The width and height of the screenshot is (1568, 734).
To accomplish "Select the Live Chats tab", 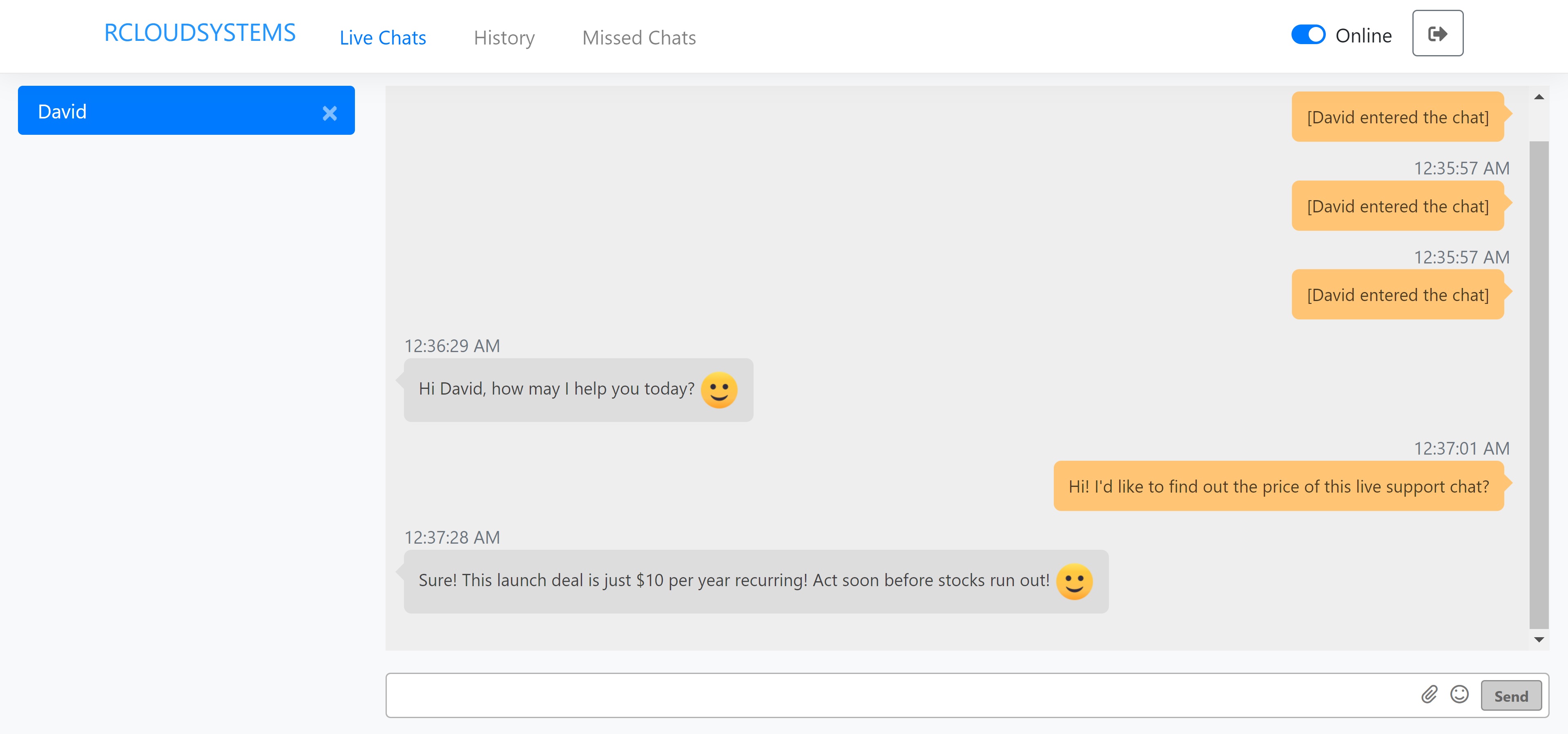I will click(382, 38).
